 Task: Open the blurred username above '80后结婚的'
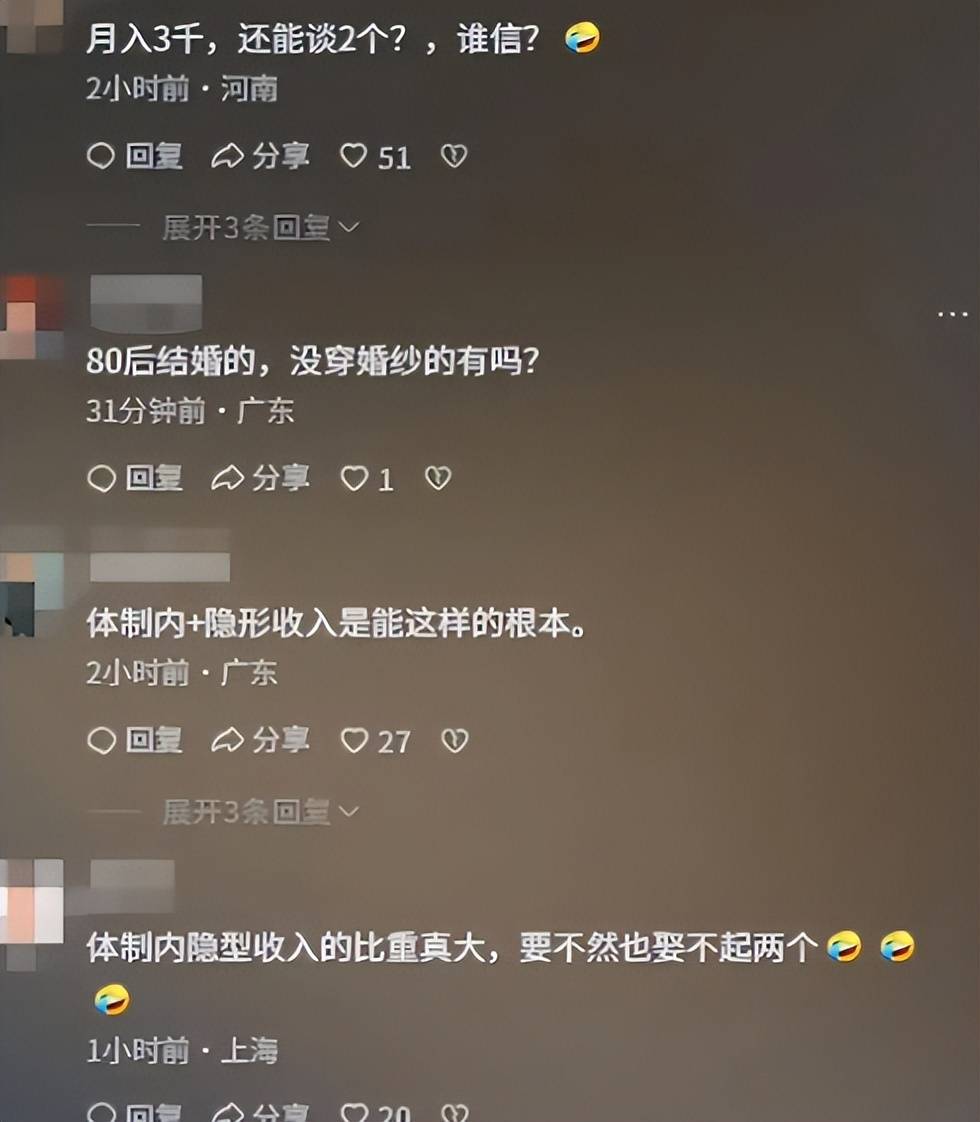(x=146, y=303)
